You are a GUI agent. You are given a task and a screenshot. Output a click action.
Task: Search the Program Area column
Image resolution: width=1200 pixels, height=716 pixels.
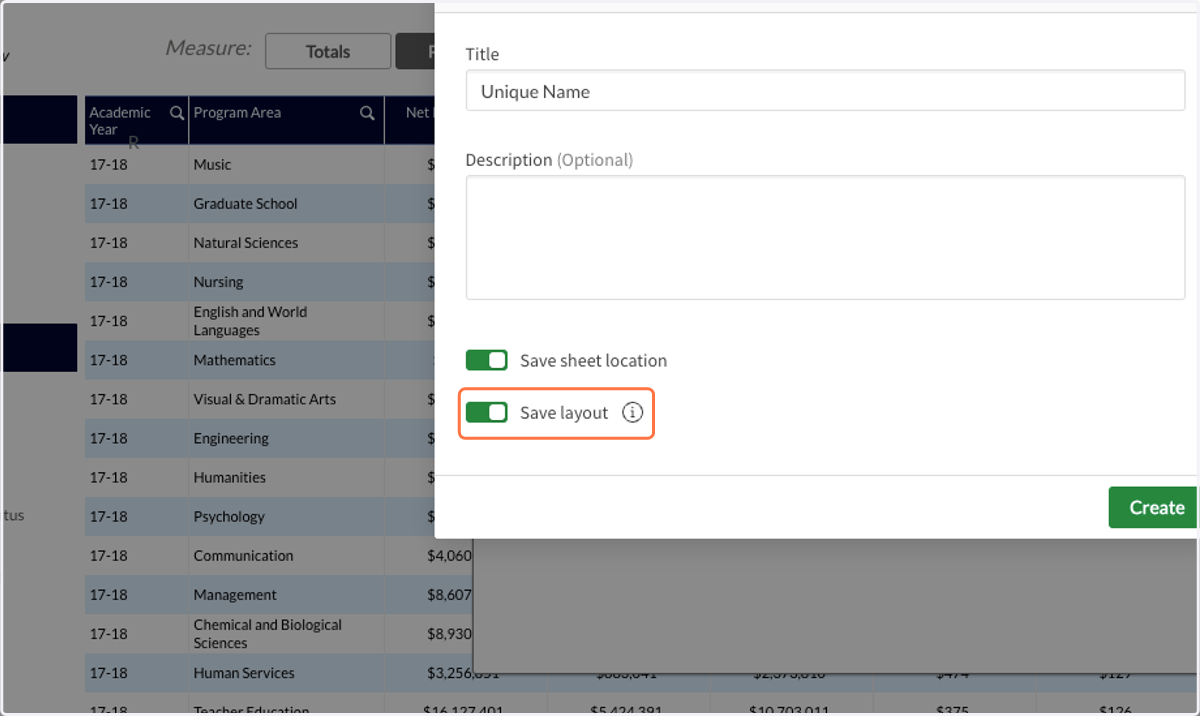pos(367,113)
